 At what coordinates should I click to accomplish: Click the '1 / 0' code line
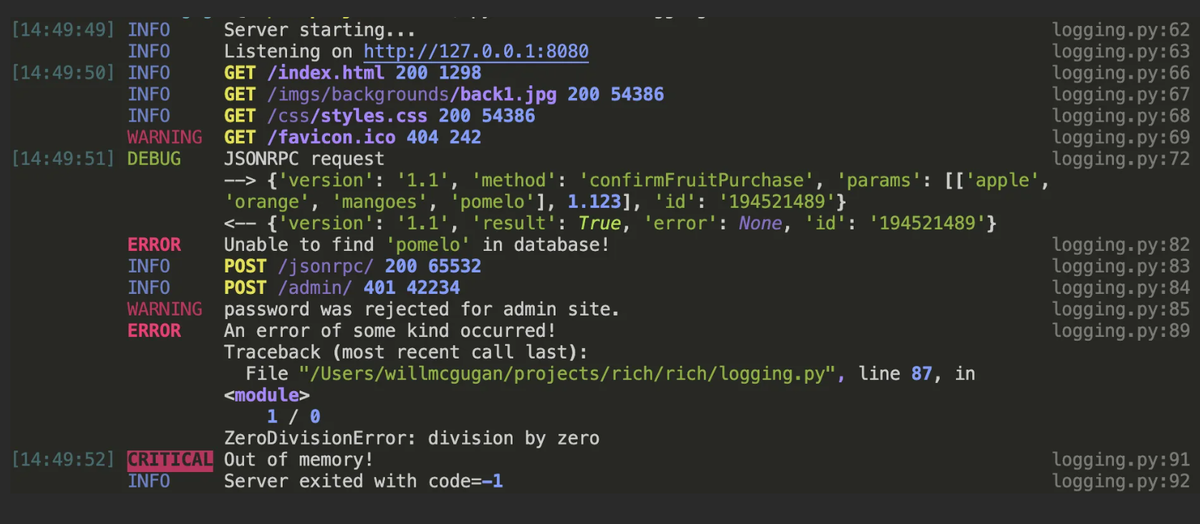pos(293,417)
